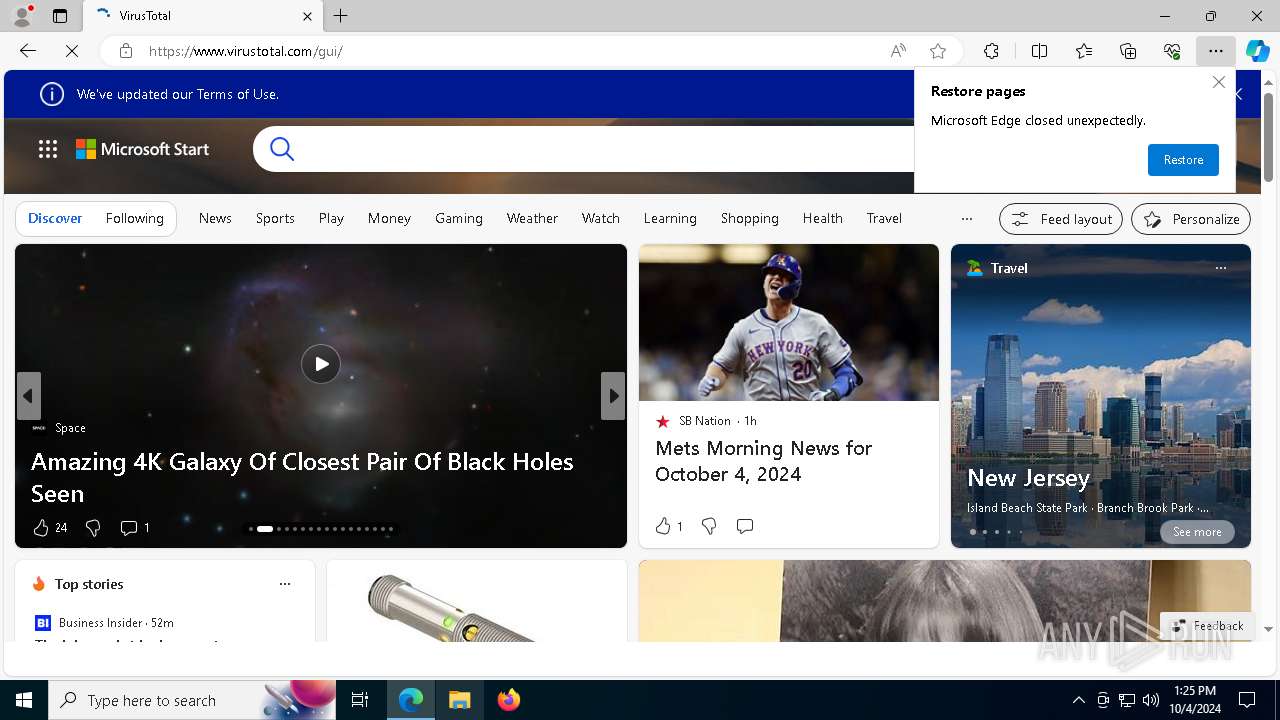This screenshot has height=720, width=1280.
Task: Open the volume control tray icon
Action: (1151, 700)
